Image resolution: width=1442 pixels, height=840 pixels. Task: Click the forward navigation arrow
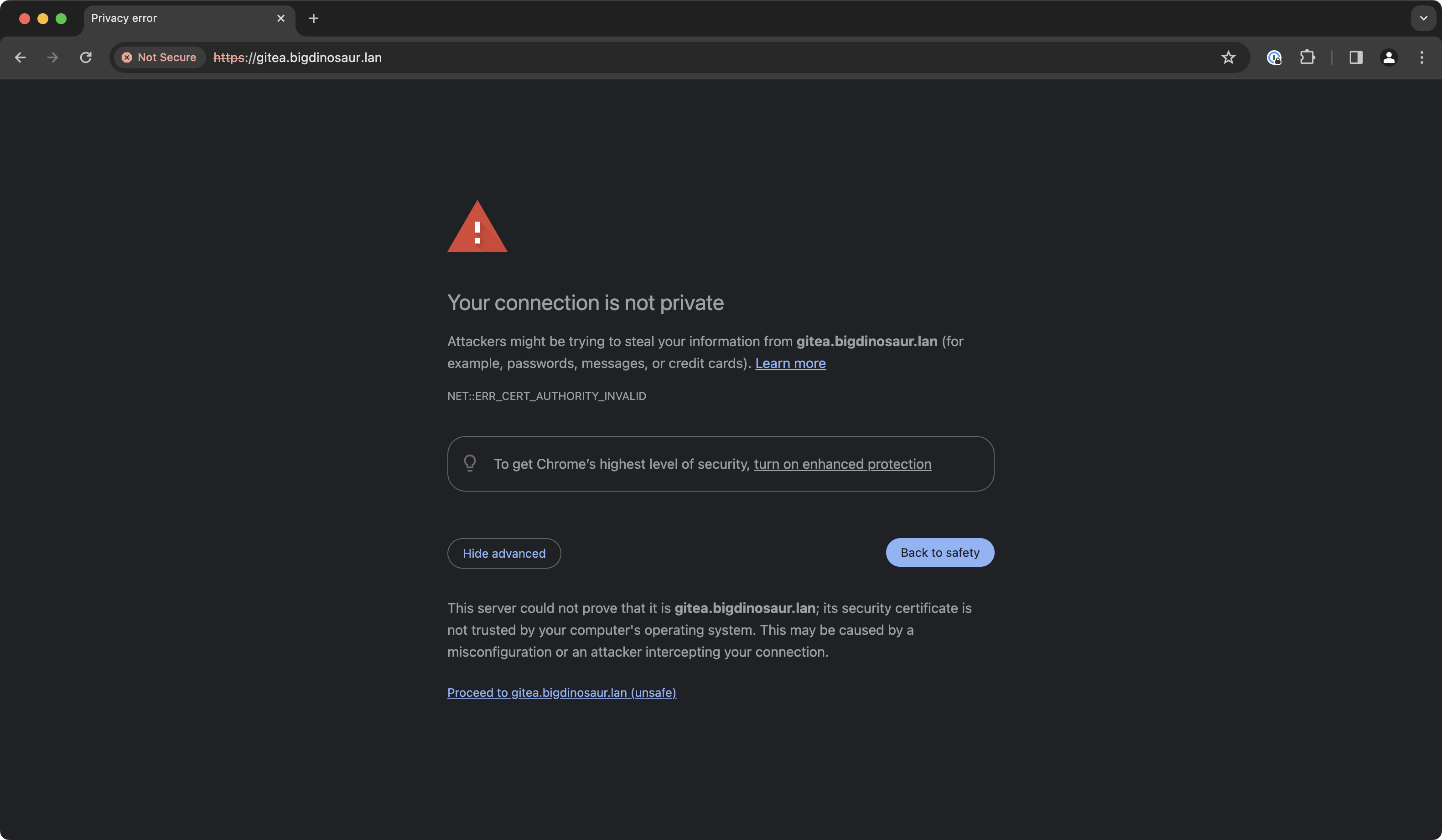pos(52,57)
